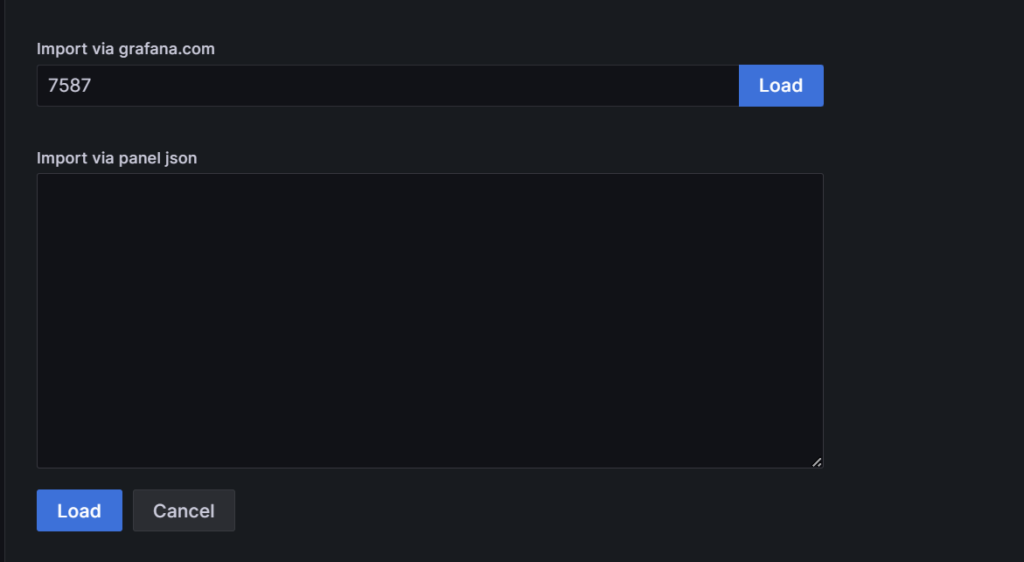Click the Load button left of Cancel

[79, 511]
